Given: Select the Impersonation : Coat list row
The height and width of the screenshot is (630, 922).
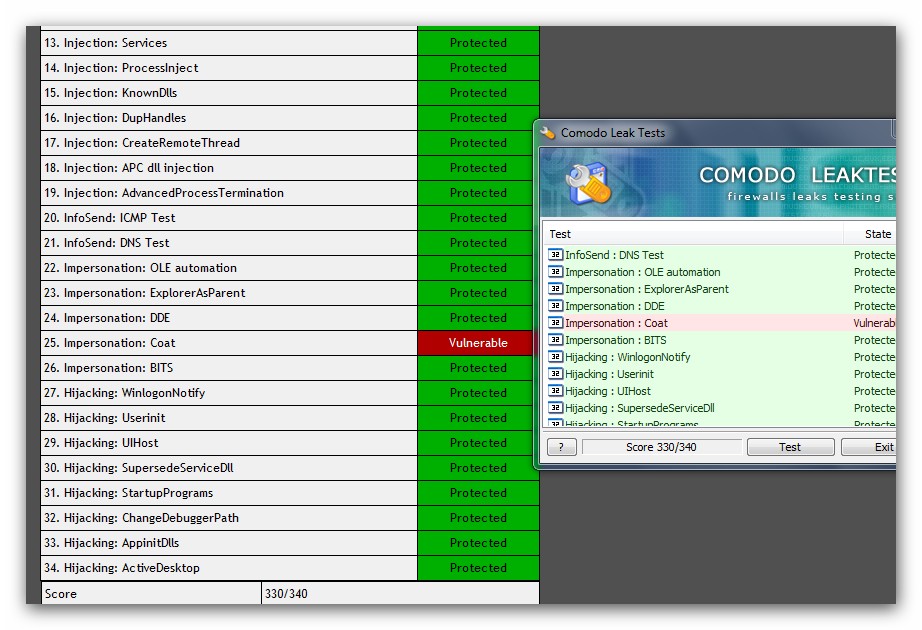Looking at the screenshot, I should pos(720,323).
